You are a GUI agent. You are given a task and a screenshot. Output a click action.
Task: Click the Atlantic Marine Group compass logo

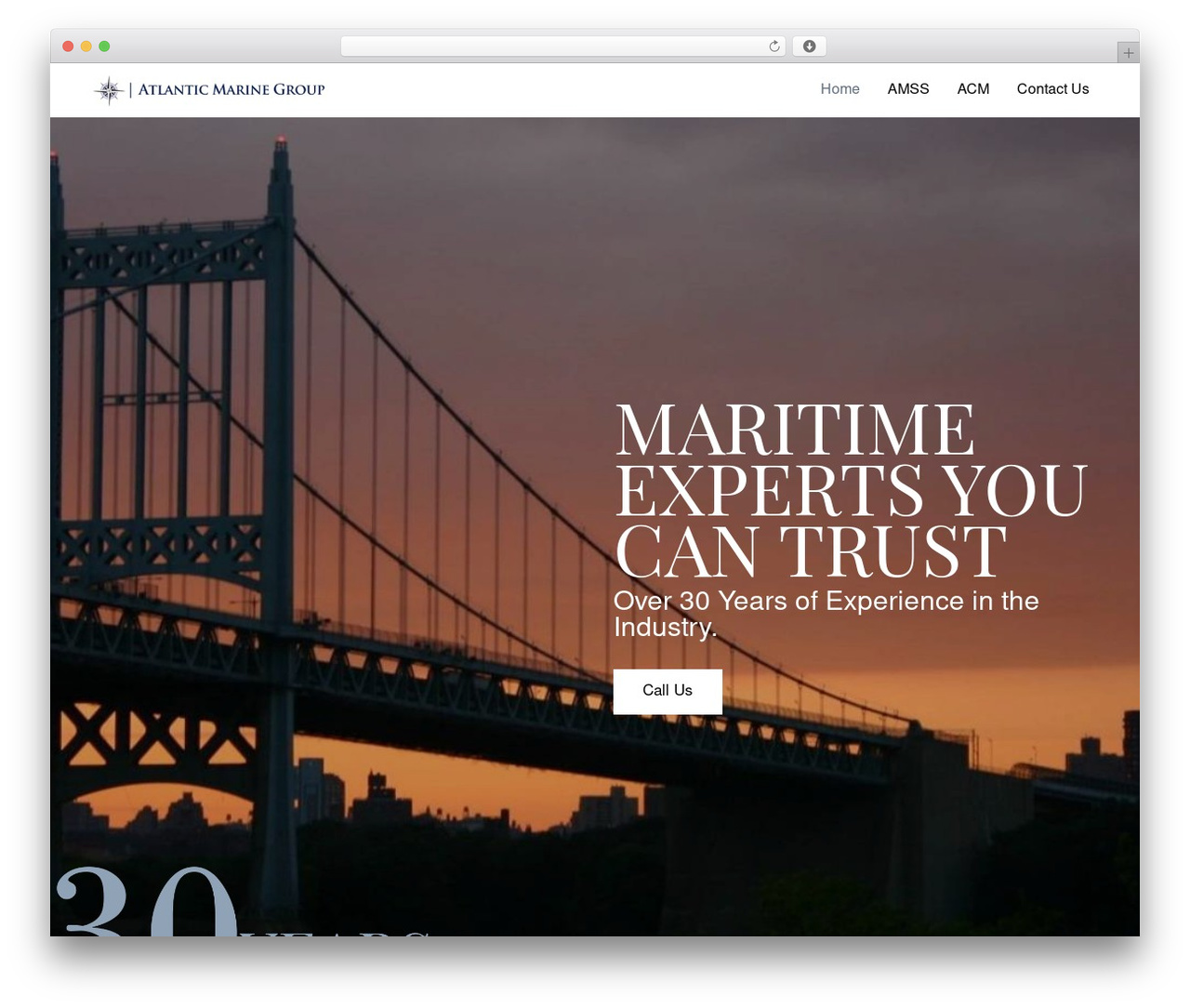[x=110, y=90]
